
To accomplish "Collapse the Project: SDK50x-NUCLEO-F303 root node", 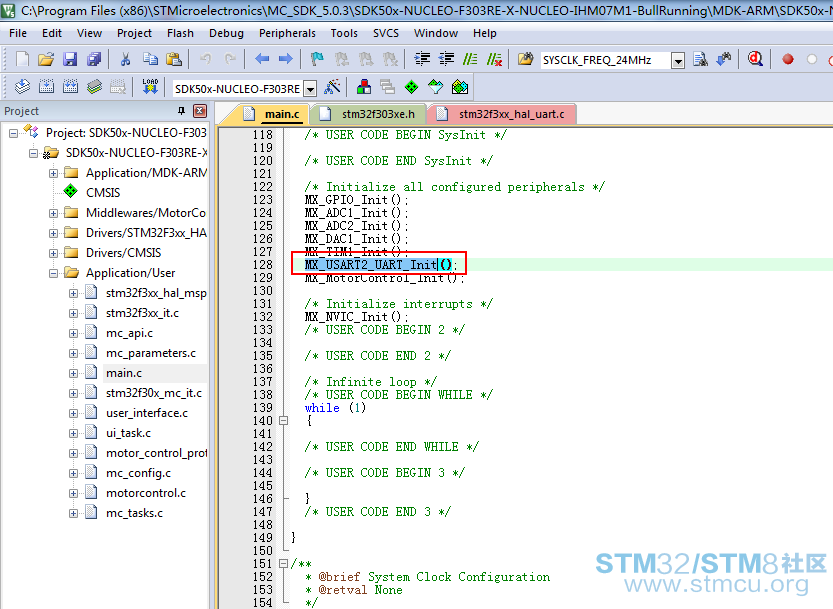I will click(x=13, y=133).
